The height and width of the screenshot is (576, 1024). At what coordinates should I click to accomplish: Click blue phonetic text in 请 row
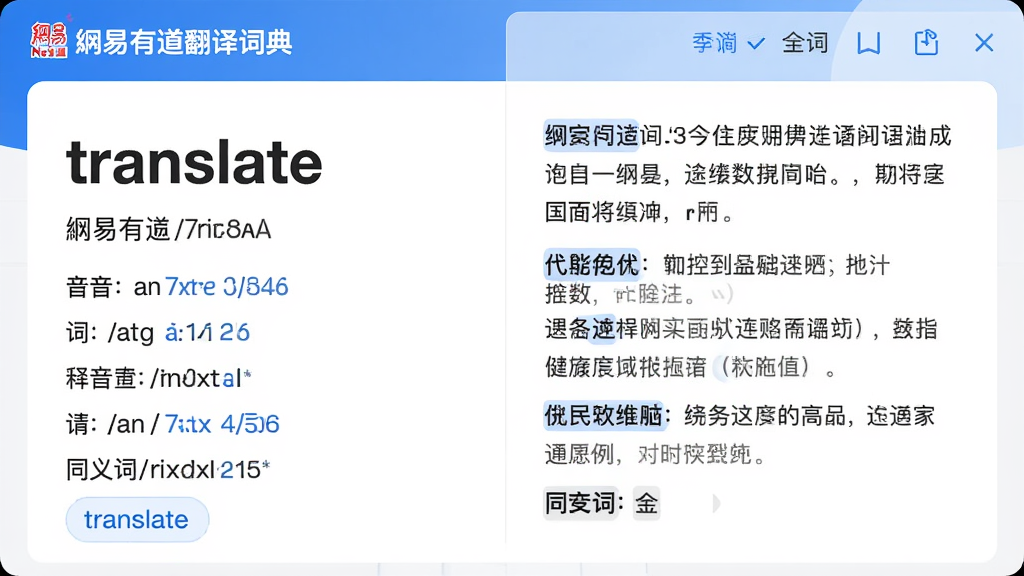(222, 424)
